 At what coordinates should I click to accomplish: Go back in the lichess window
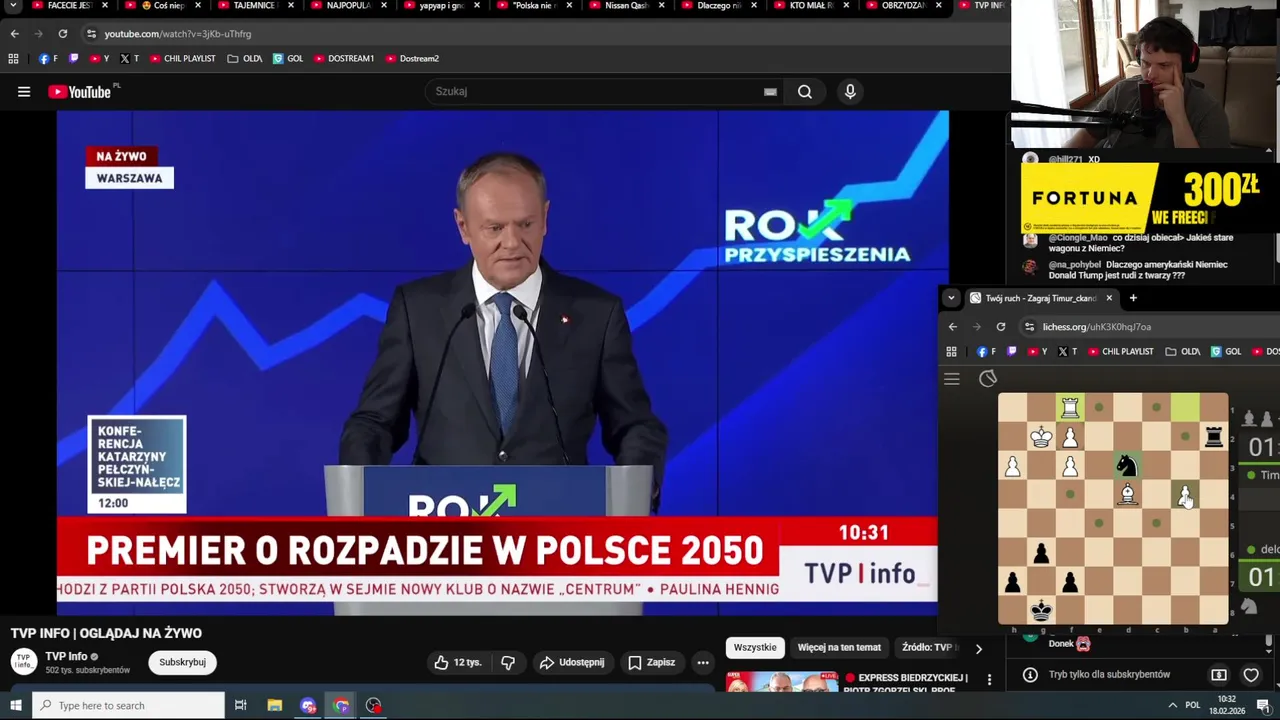[952, 327]
